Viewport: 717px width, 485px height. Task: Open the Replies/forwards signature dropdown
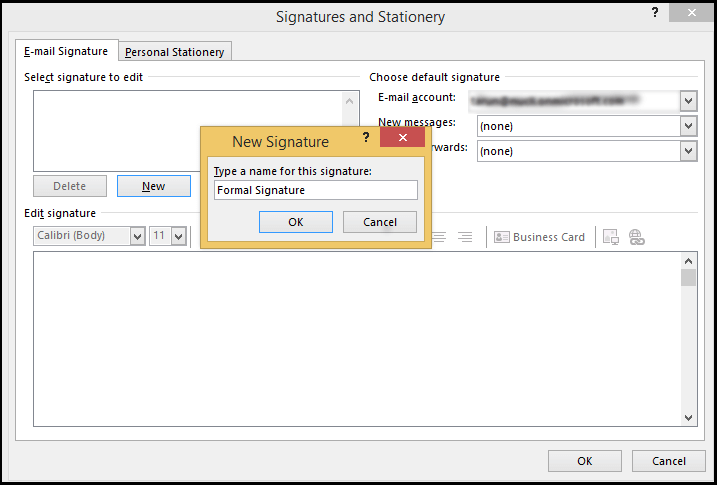(x=688, y=151)
